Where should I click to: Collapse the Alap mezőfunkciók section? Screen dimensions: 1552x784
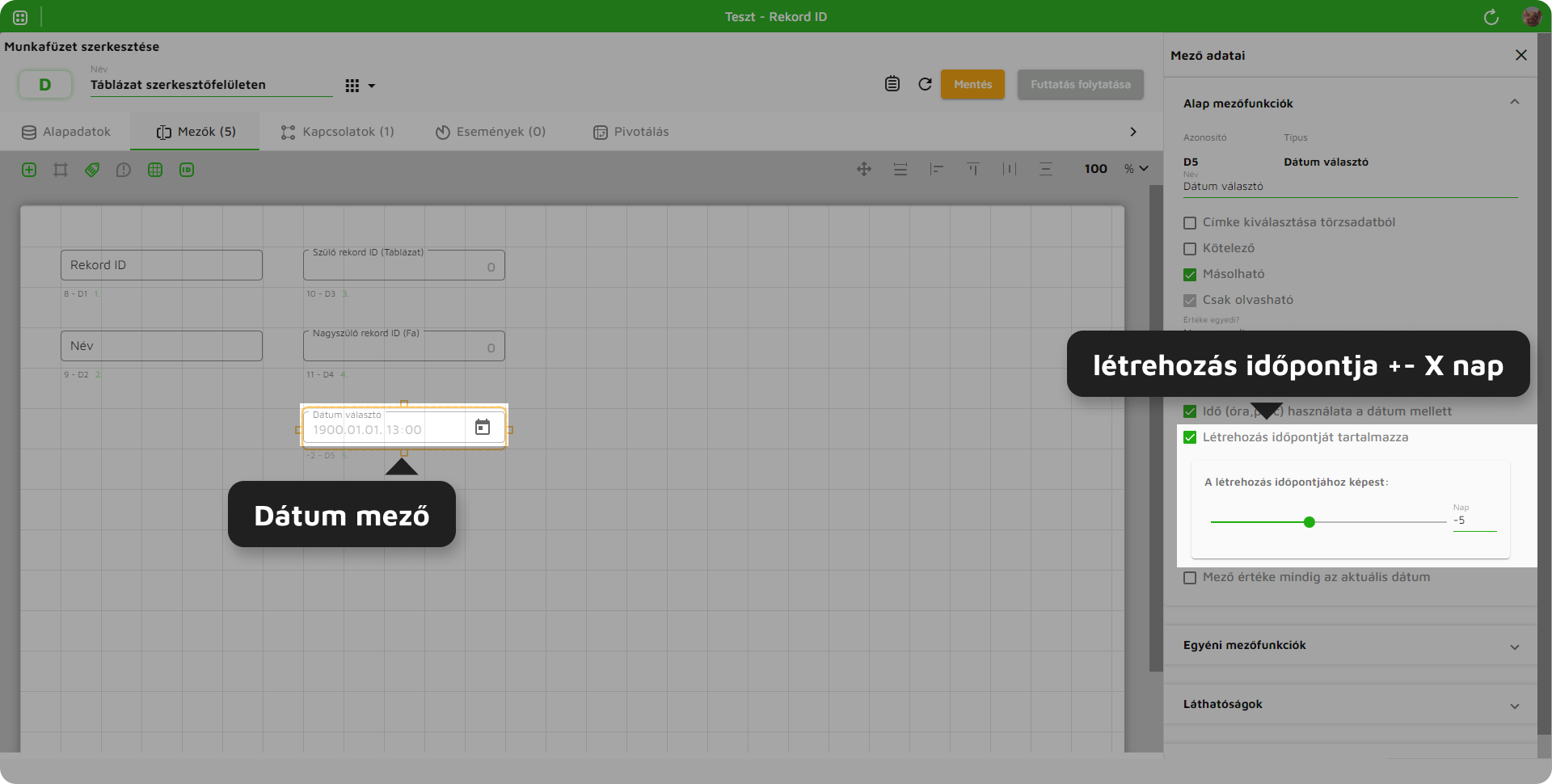[x=1515, y=103]
